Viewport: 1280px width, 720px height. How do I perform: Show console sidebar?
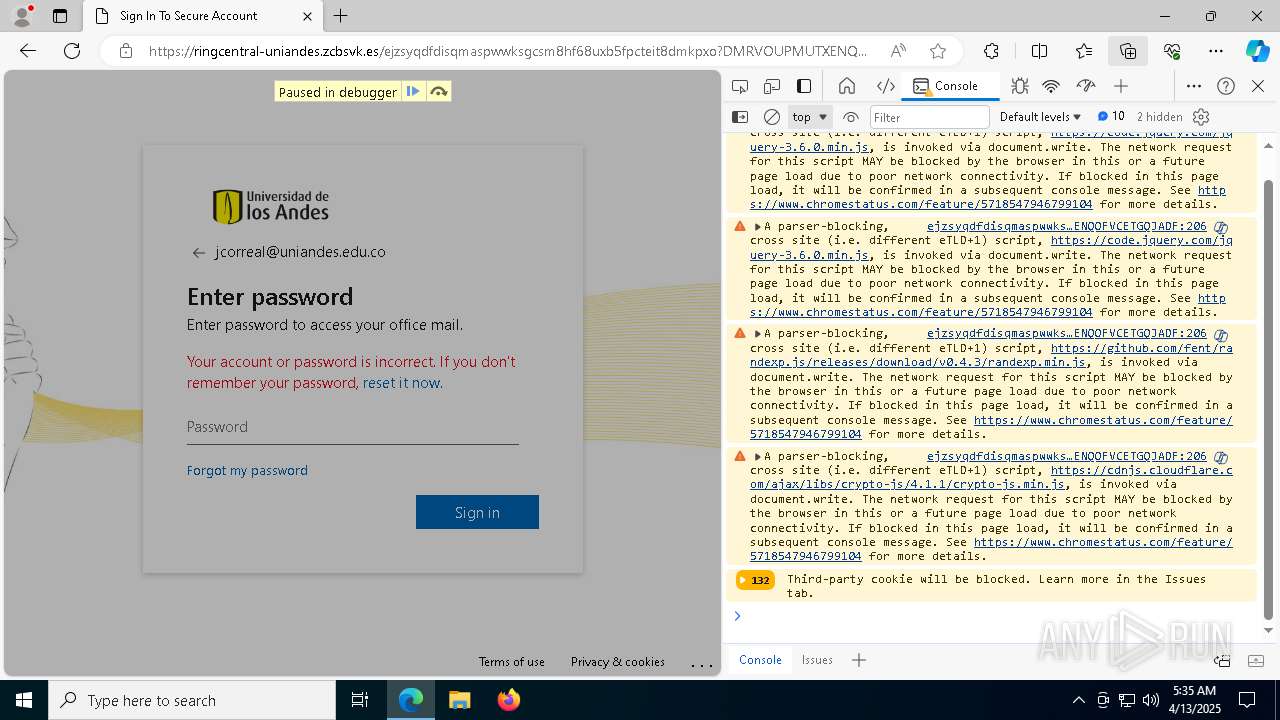click(x=740, y=117)
